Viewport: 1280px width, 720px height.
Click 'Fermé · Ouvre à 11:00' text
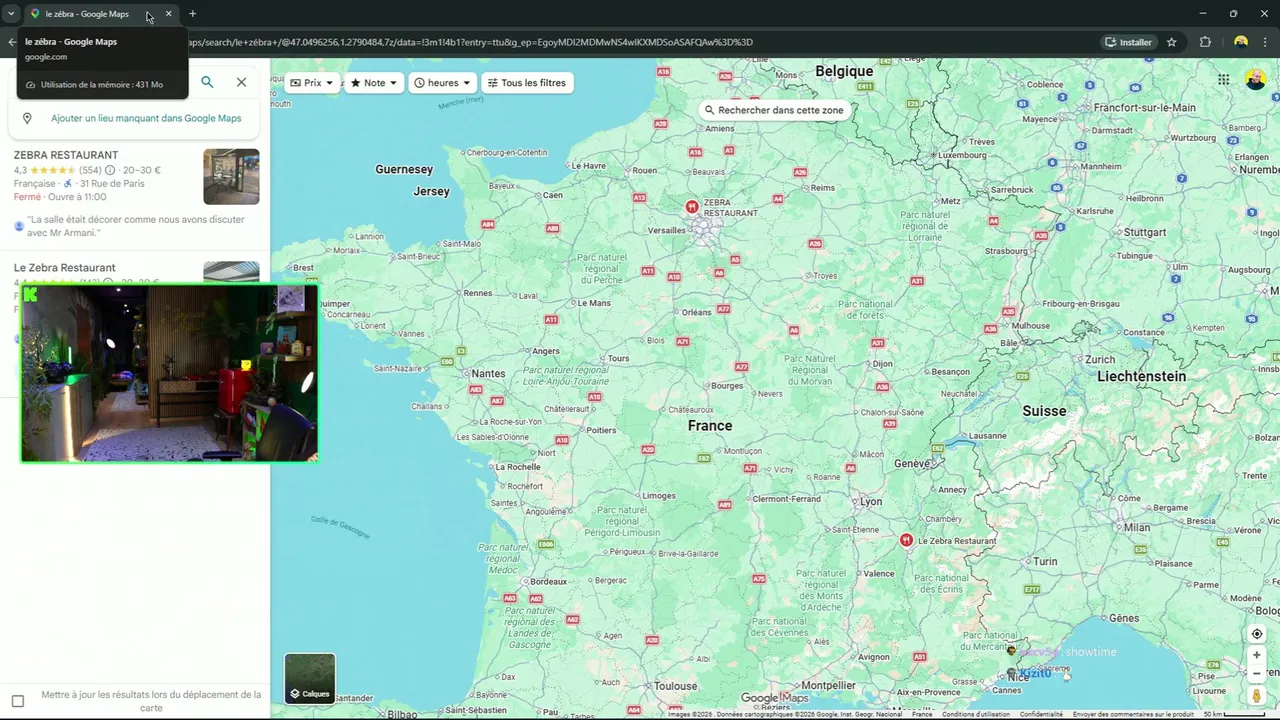point(60,197)
